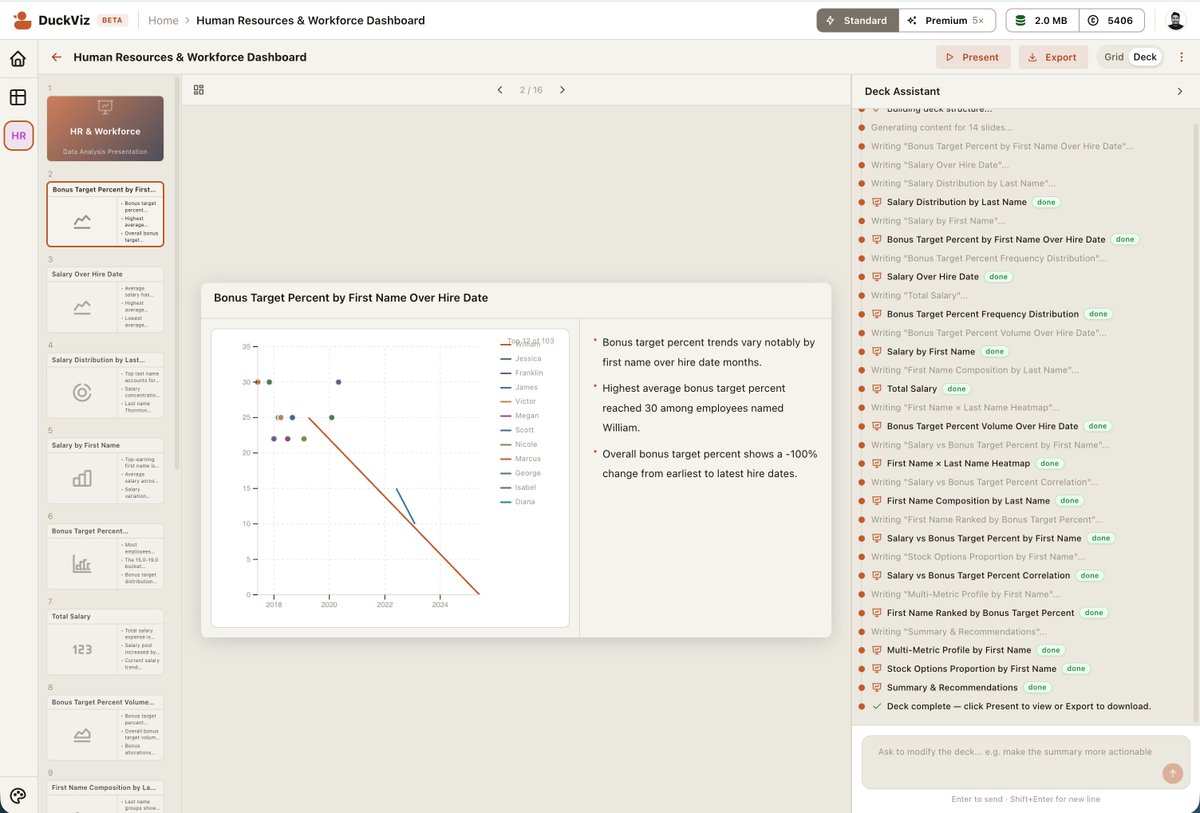The image size is (1200, 813).
Task: Click Franklin legend entry in chart
Action: point(522,373)
